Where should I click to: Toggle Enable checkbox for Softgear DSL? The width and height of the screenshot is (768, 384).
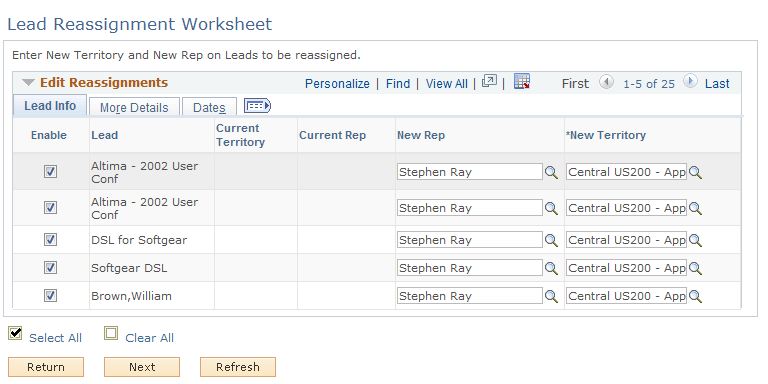tap(50, 267)
